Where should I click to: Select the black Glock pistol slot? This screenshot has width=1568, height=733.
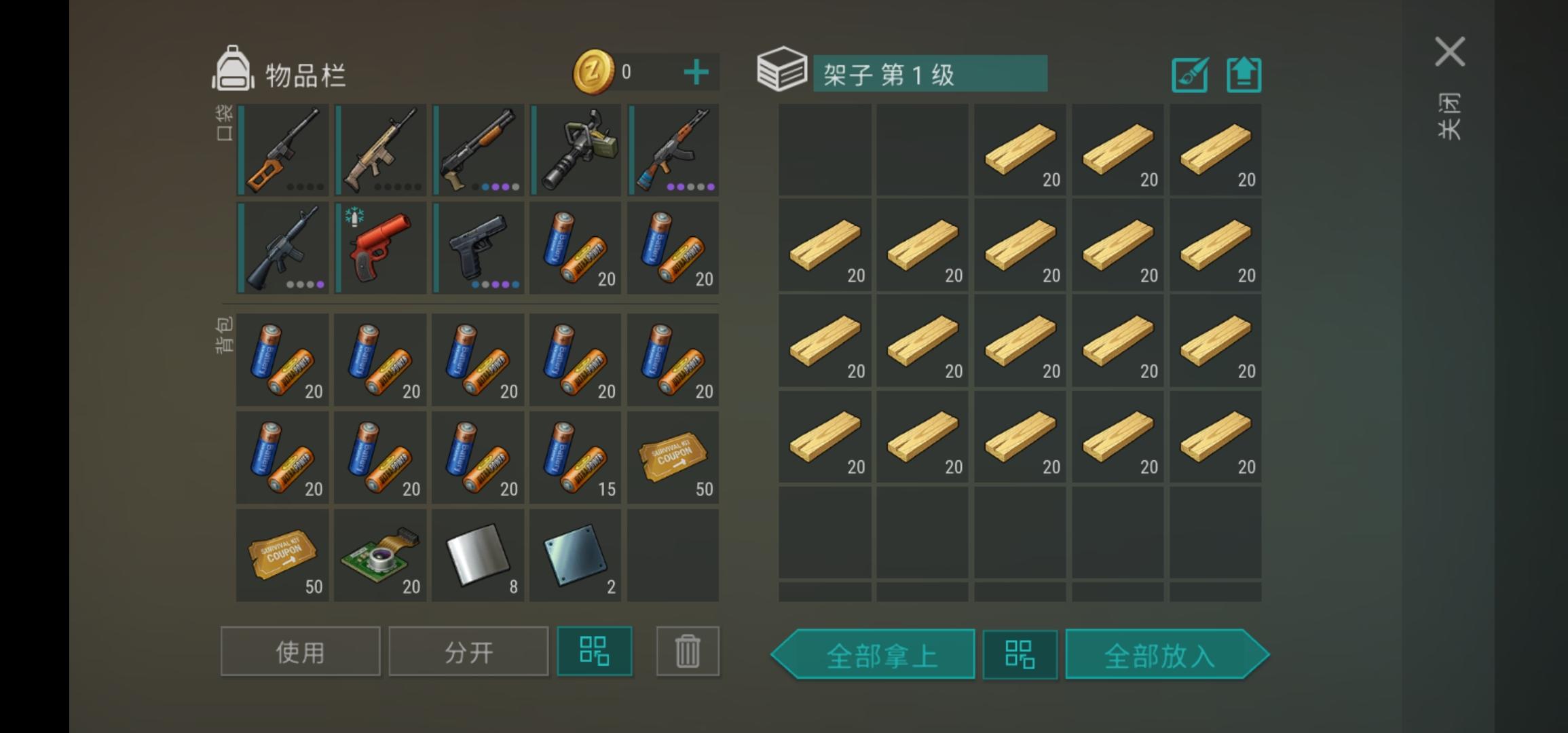coord(478,248)
